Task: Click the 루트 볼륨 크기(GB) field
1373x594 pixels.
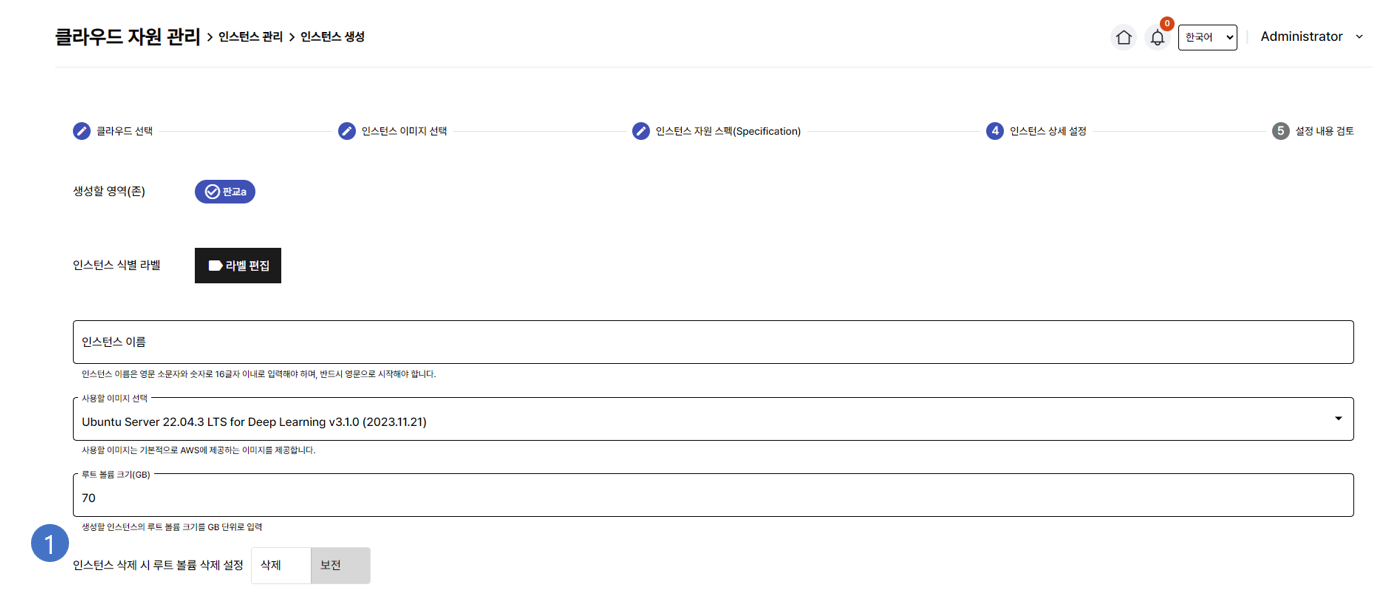Action: click(712, 497)
